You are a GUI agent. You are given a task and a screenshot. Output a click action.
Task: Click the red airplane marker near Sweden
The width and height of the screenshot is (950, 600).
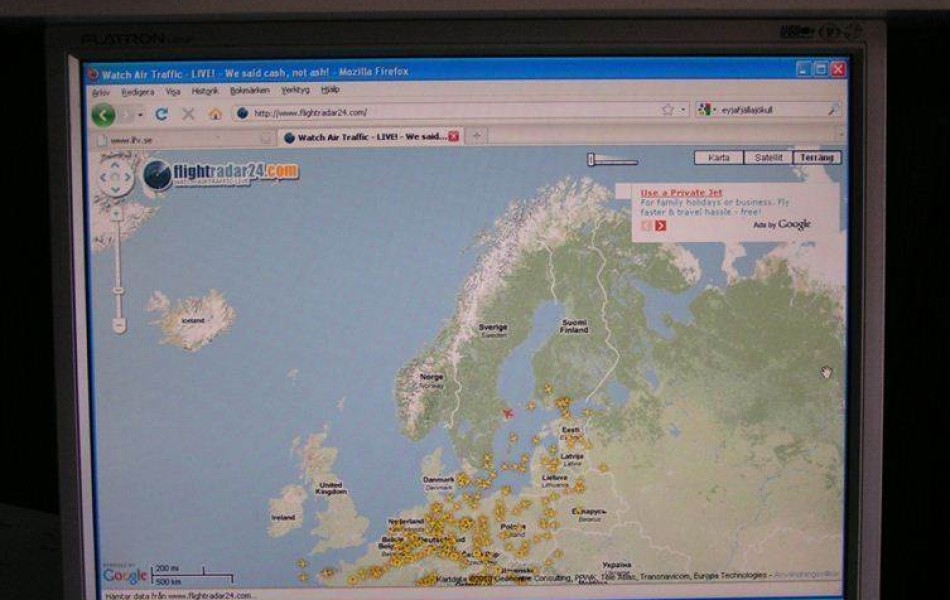pyautogui.click(x=507, y=413)
